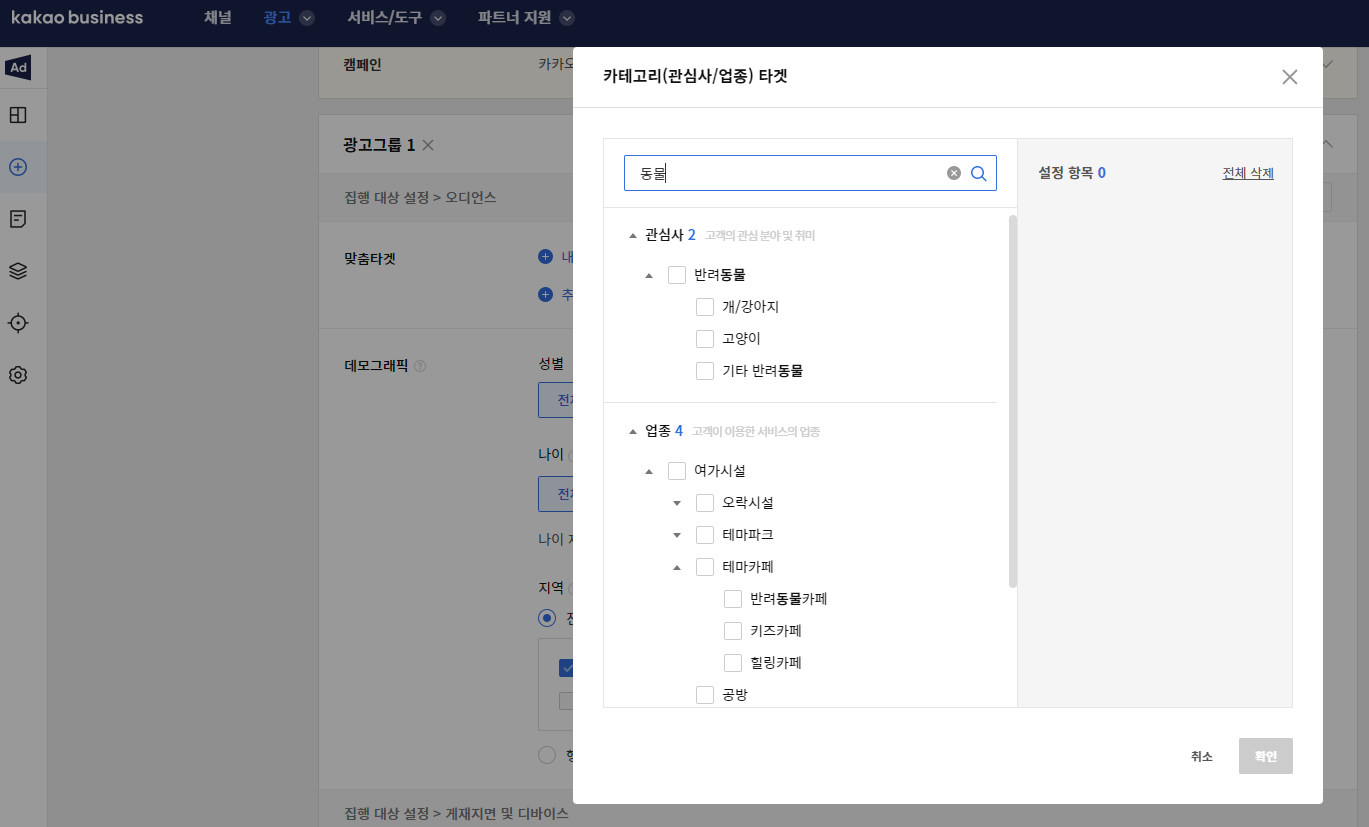This screenshot has height=827, width=1369.
Task: Check the 반려동물 checkbox
Action: click(677, 275)
